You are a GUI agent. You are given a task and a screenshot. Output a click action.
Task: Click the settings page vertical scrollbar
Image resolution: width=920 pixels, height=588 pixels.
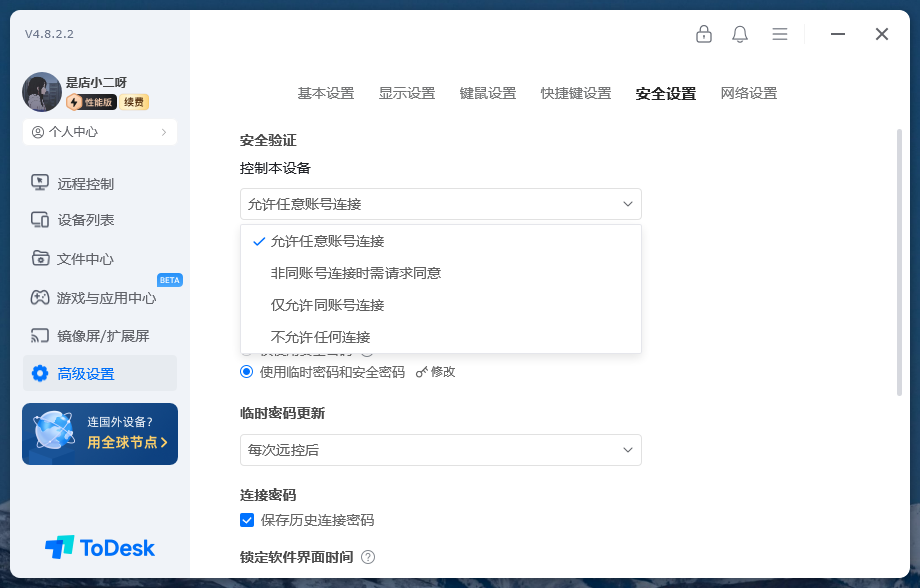click(x=899, y=262)
